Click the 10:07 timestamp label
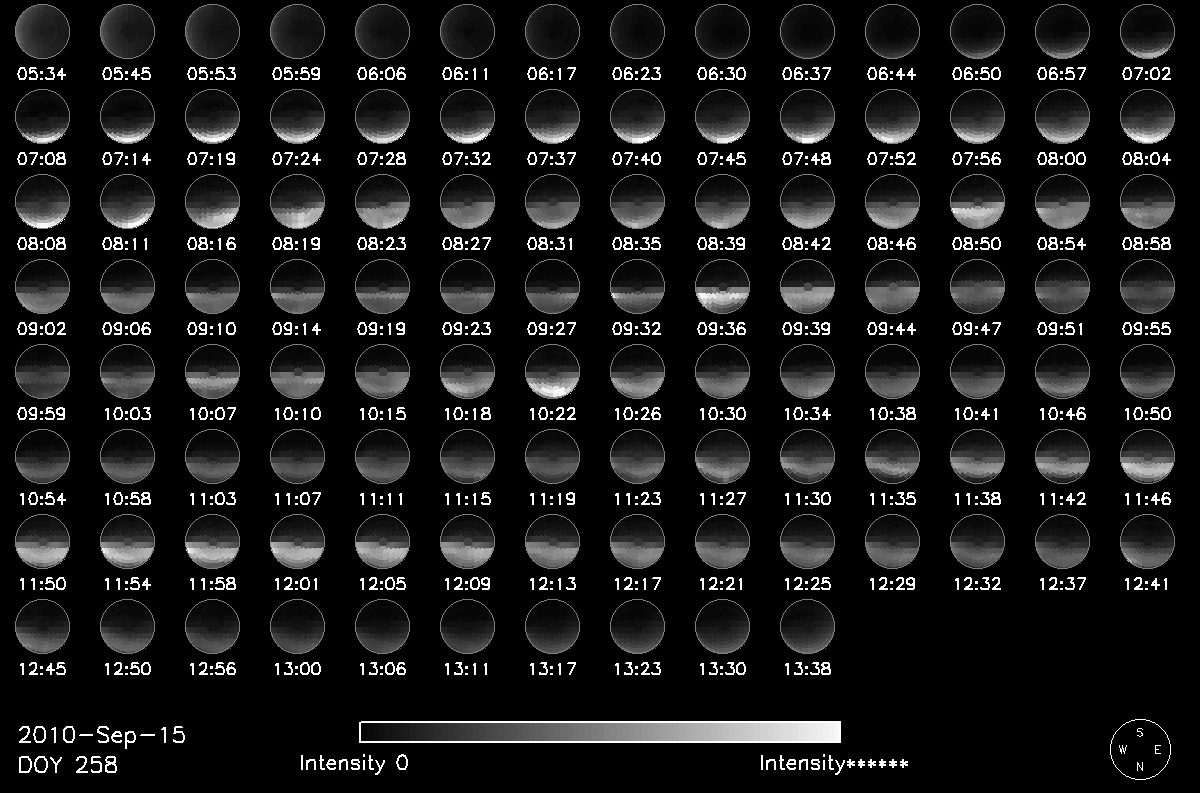This screenshot has height=793, width=1200. [212, 413]
